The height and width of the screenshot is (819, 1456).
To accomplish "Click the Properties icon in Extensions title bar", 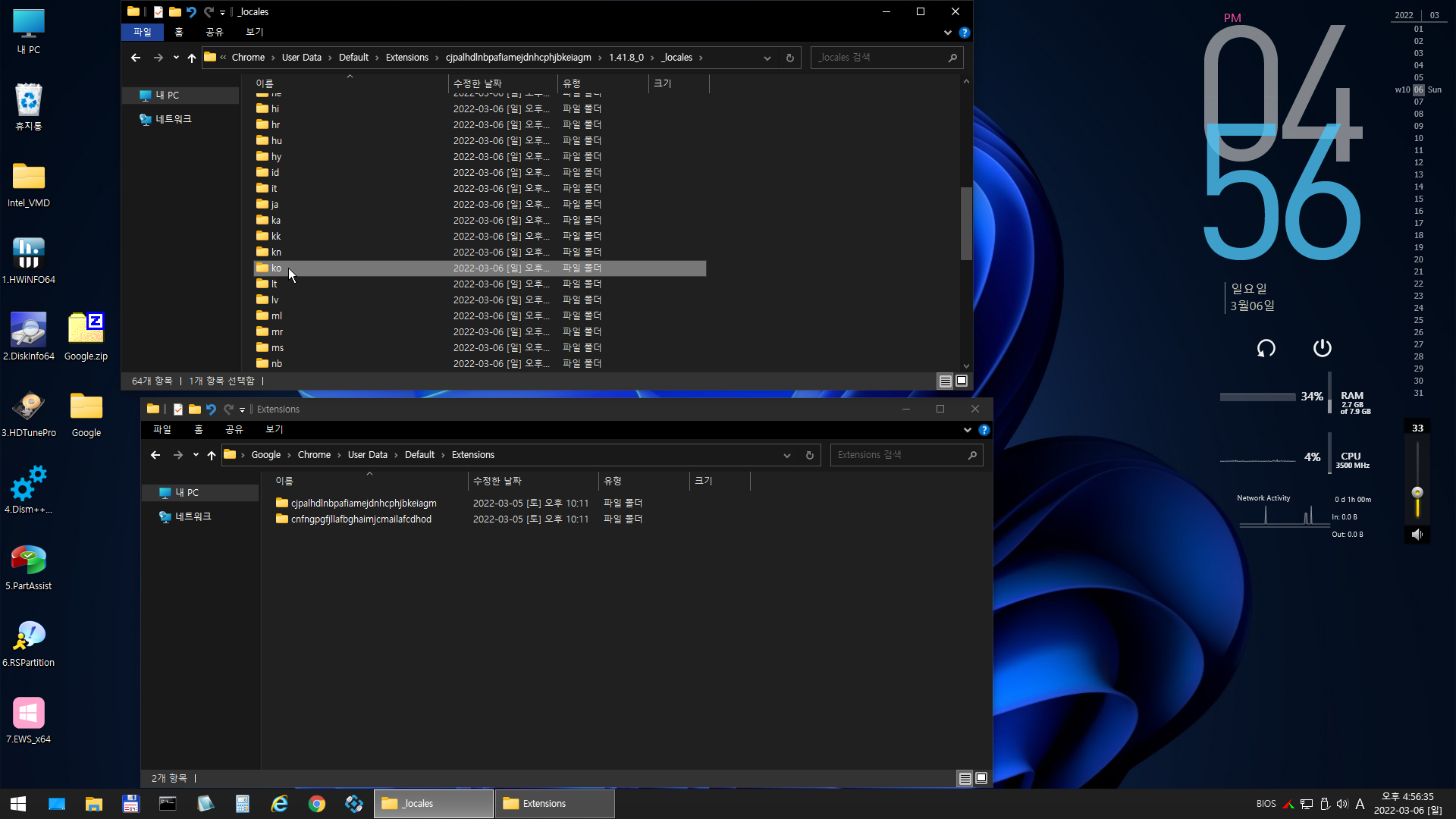I will [x=178, y=409].
